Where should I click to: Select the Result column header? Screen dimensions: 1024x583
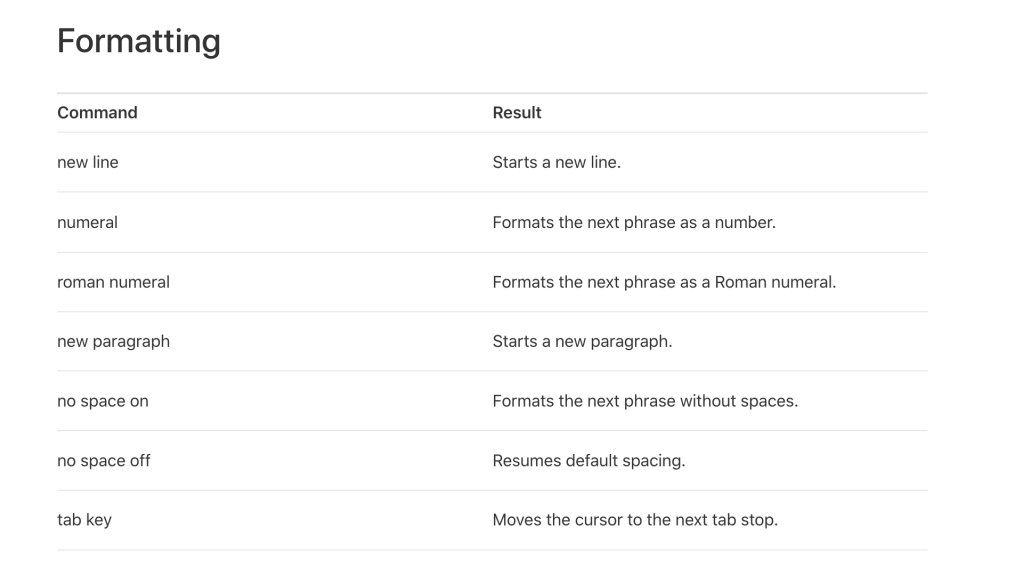pos(517,112)
